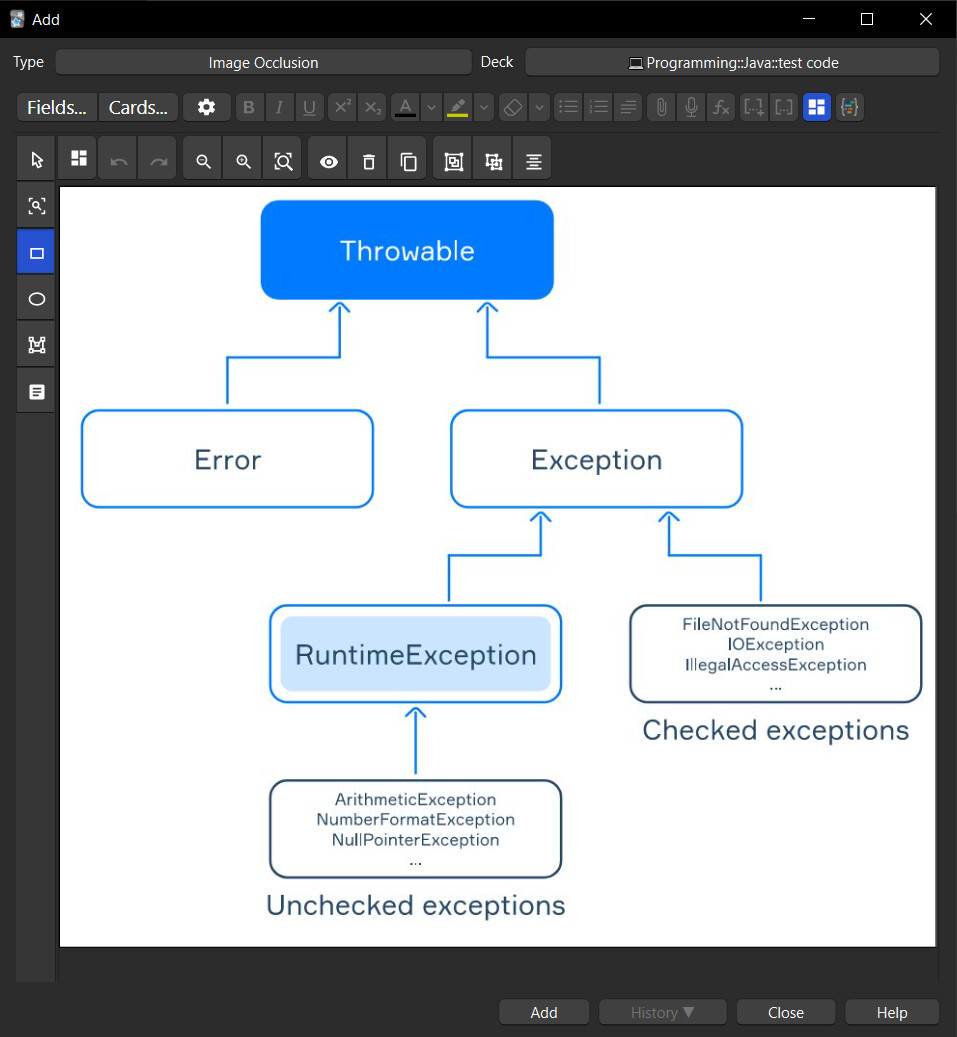The image size is (957, 1037).
Task: Select the Rectangle occlusion tool
Action: [36, 253]
